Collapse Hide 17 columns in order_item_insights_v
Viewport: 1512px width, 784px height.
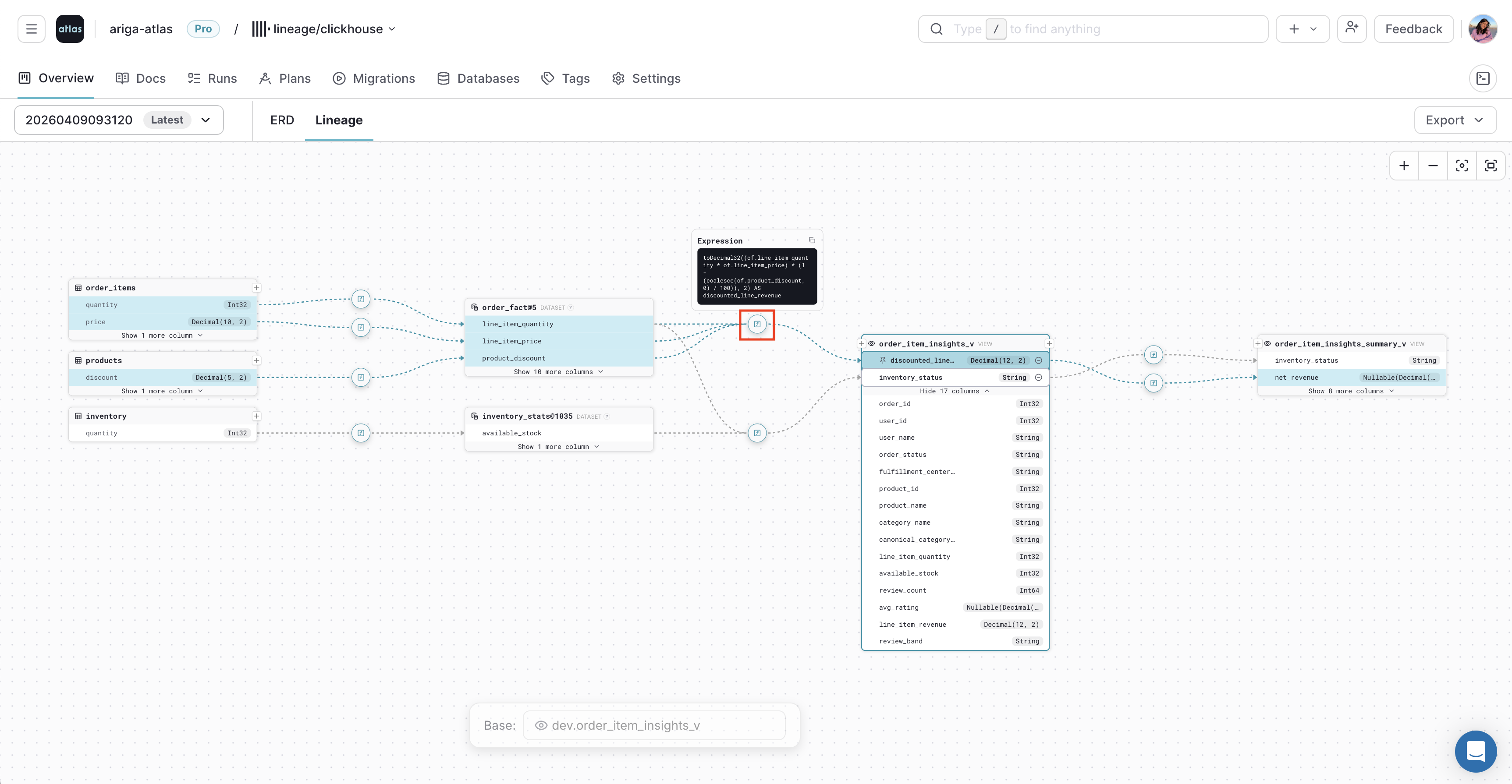coord(955,391)
